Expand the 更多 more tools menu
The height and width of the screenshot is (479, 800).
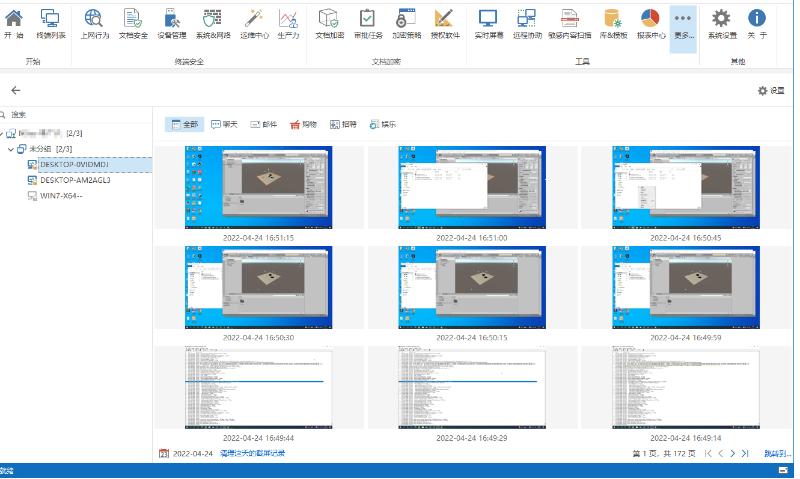point(682,24)
